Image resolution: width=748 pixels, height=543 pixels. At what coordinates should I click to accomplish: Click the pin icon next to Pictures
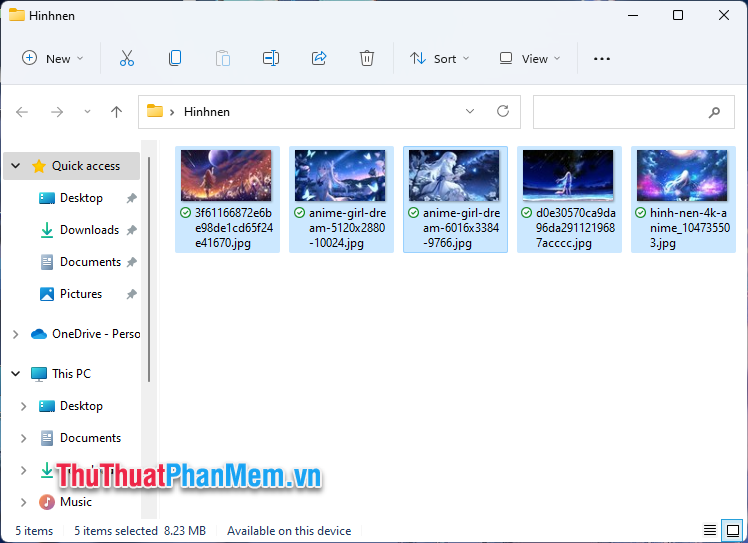(131, 294)
